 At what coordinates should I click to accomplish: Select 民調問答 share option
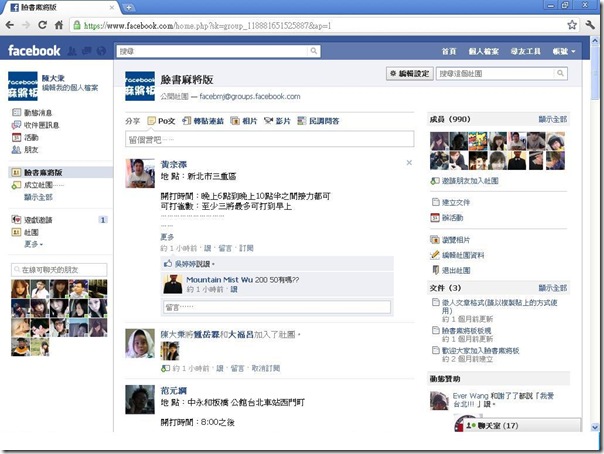pos(318,121)
